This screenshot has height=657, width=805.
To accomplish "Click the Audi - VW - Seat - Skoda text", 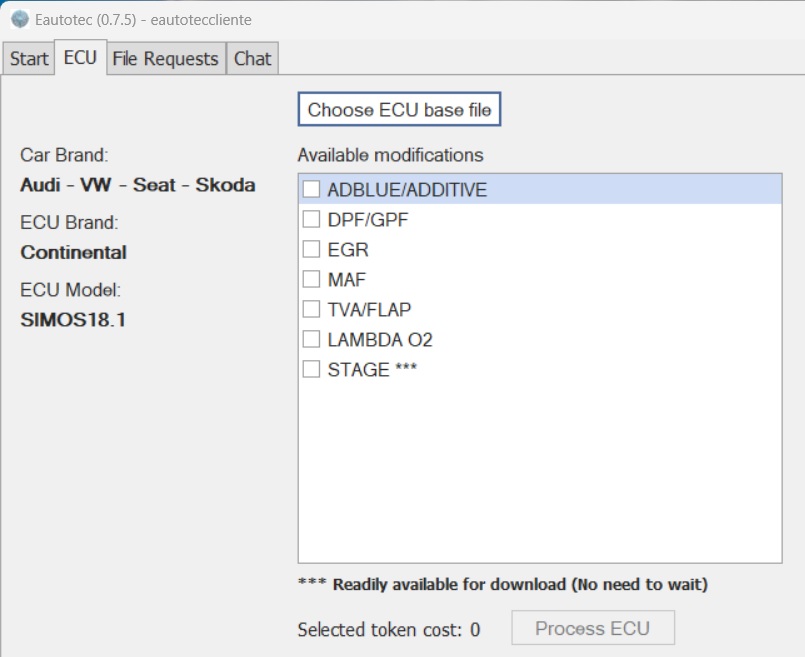I will point(138,185).
